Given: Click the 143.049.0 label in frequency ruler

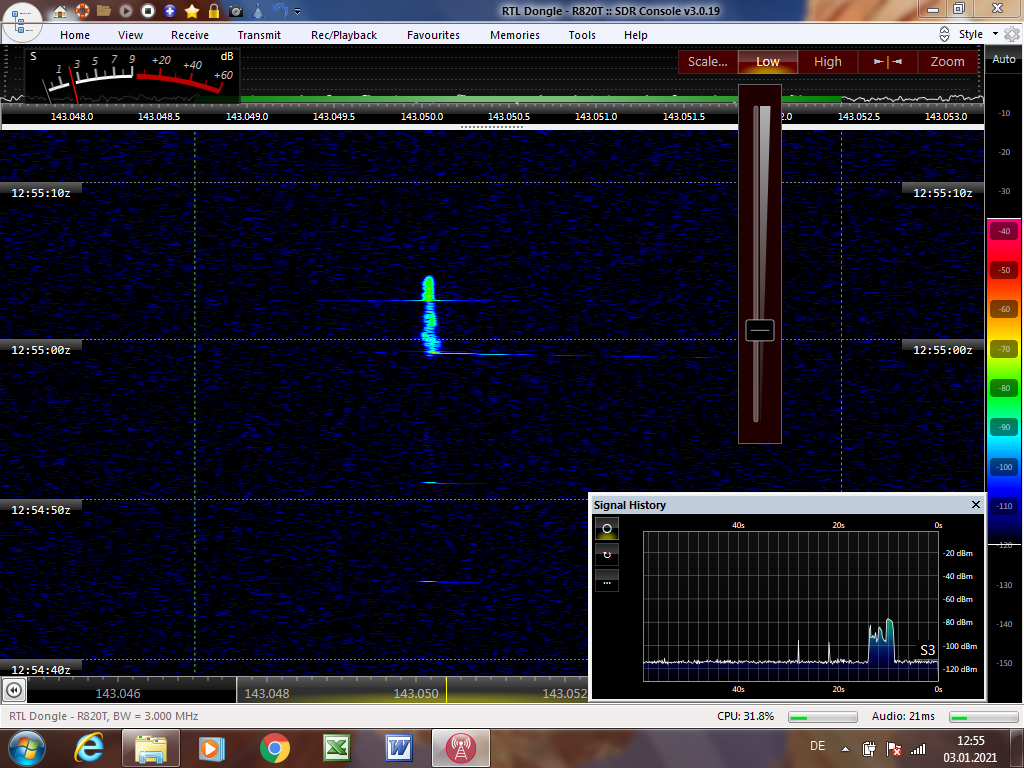Looking at the screenshot, I should 247,116.
